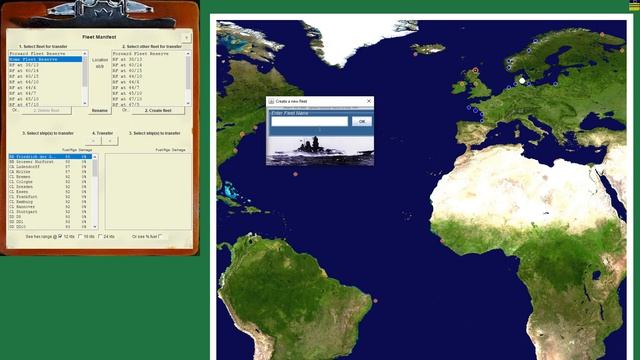640x360 pixels.
Task: Click down arrow of step 1 fleet list scrollbar
Action: [85, 104]
